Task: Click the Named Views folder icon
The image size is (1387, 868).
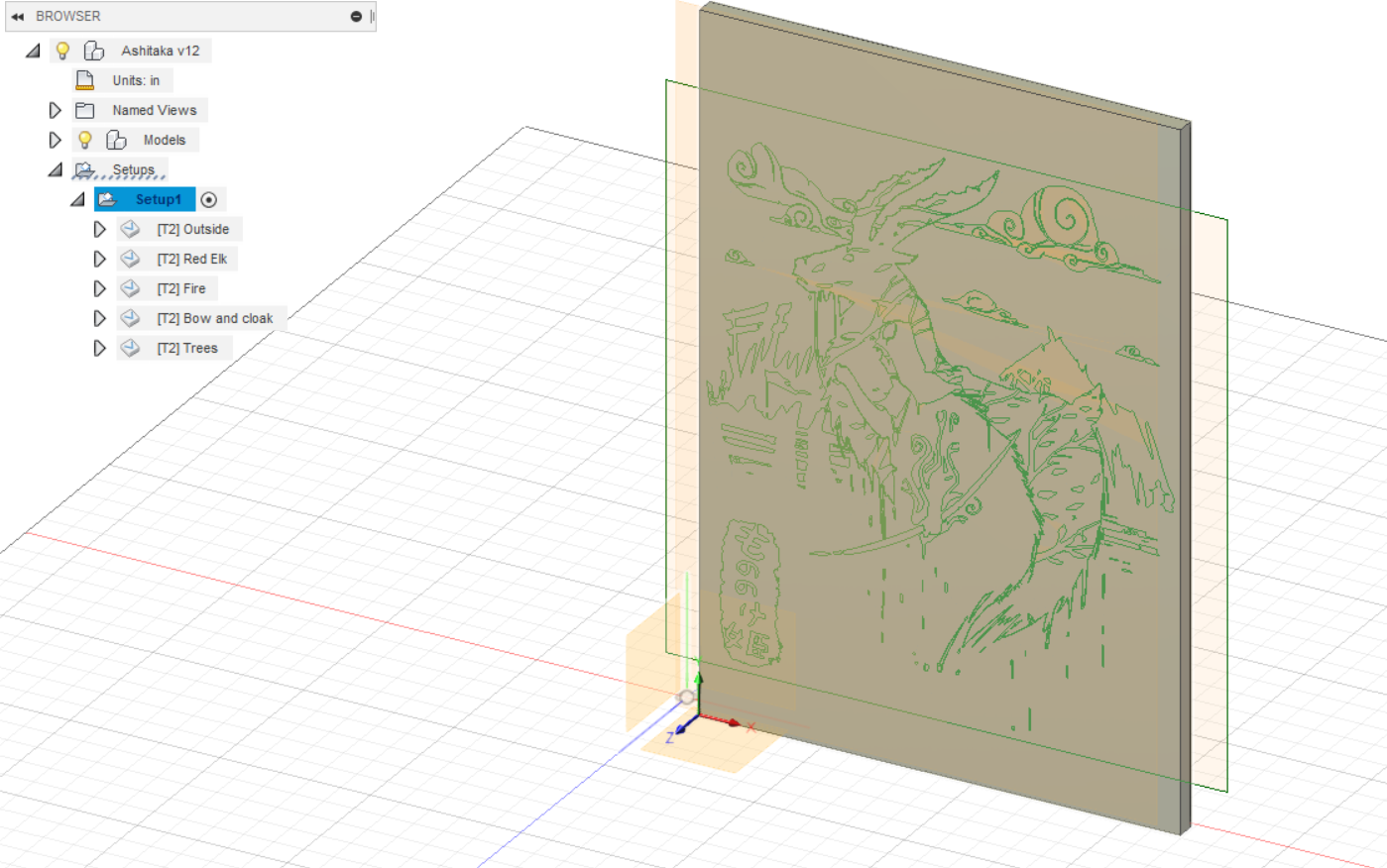Action: [84, 110]
